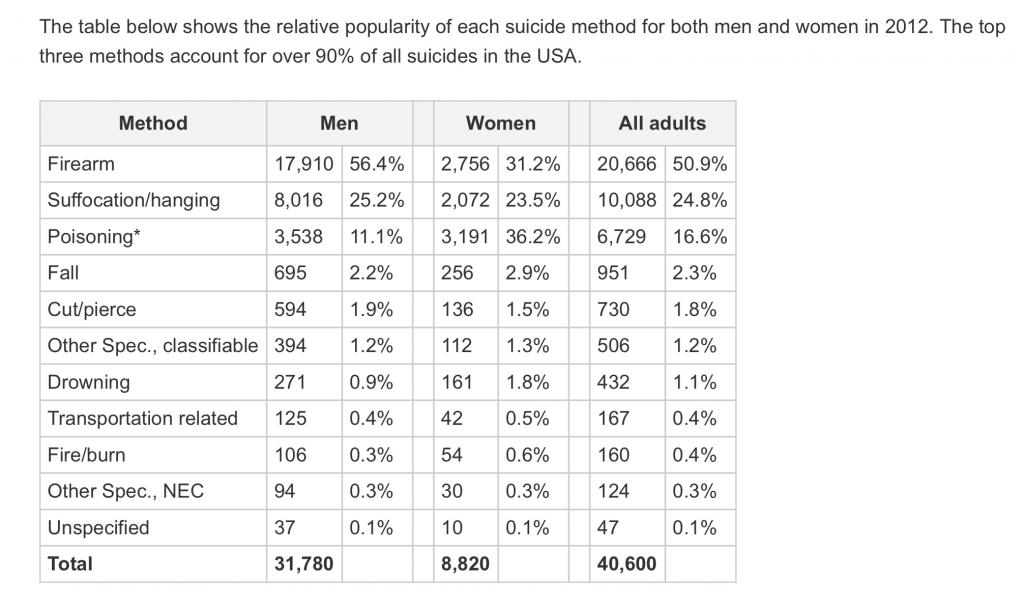Click the Method column header
Image resolution: width=1024 pixels, height=607 pixels.
(x=153, y=123)
